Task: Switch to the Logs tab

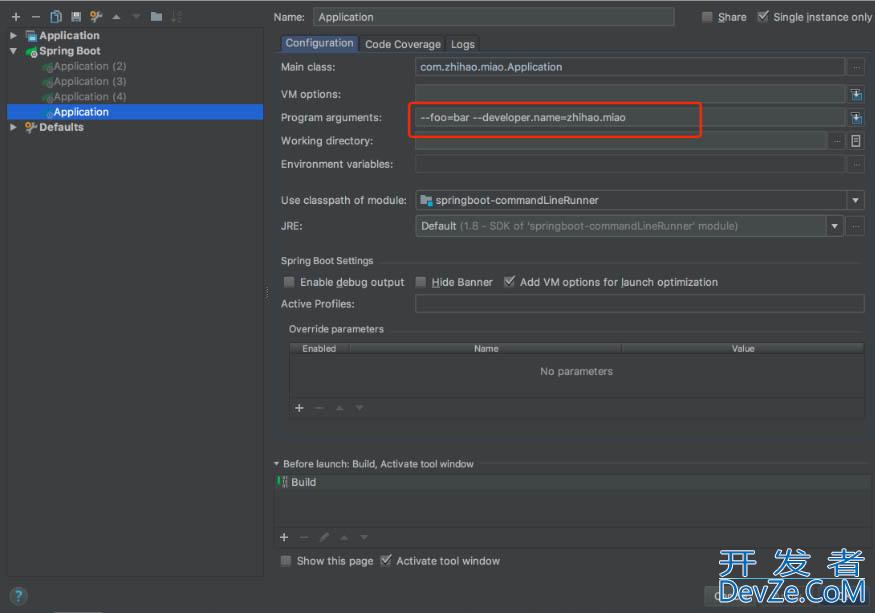Action: tap(463, 44)
